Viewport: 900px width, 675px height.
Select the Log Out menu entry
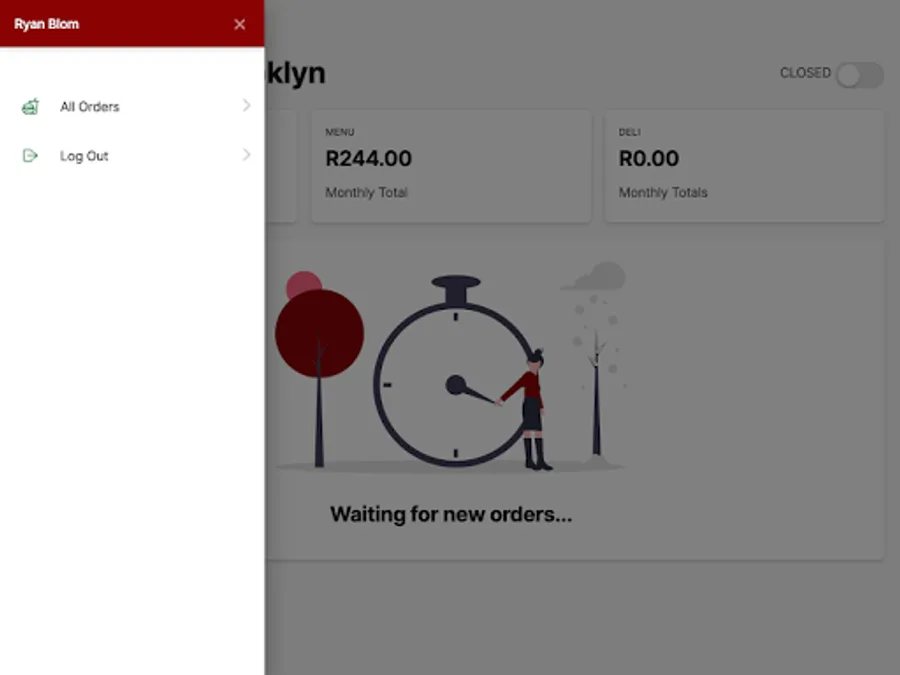tap(132, 156)
